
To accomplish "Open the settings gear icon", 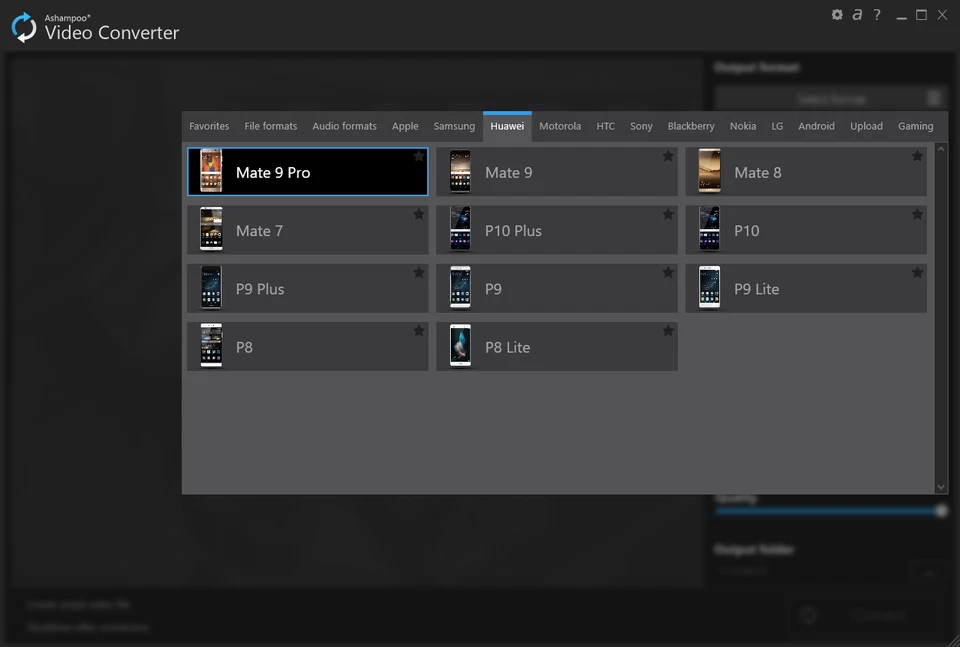I will click(x=837, y=14).
